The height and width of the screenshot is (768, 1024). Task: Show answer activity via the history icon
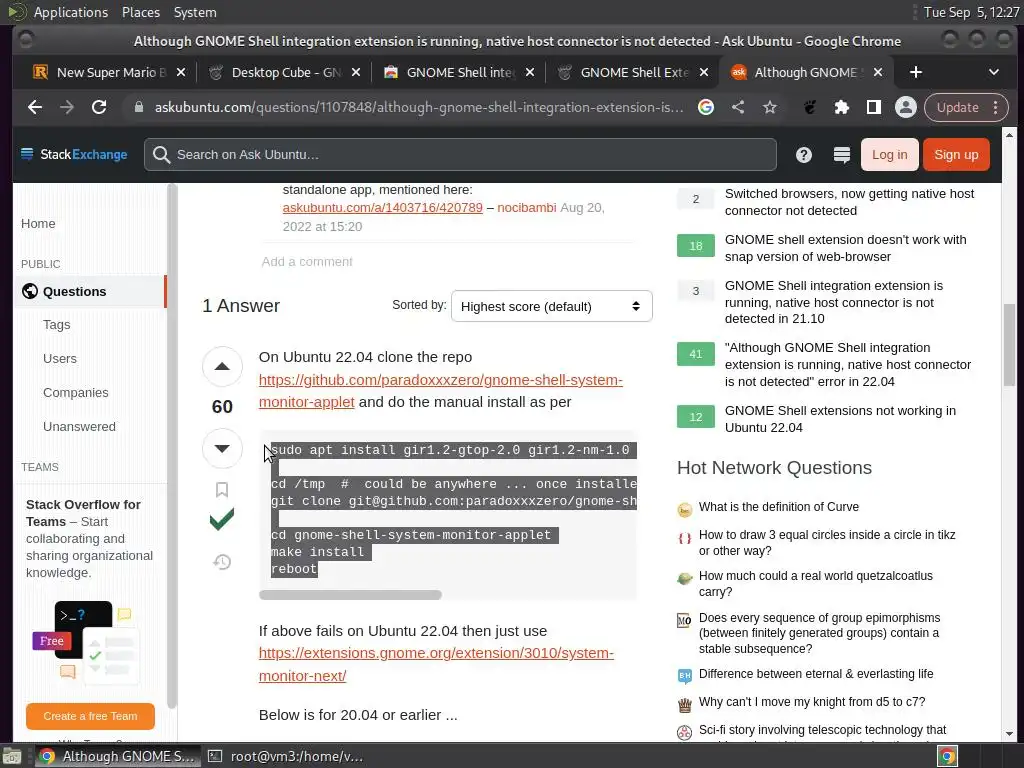coord(222,562)
